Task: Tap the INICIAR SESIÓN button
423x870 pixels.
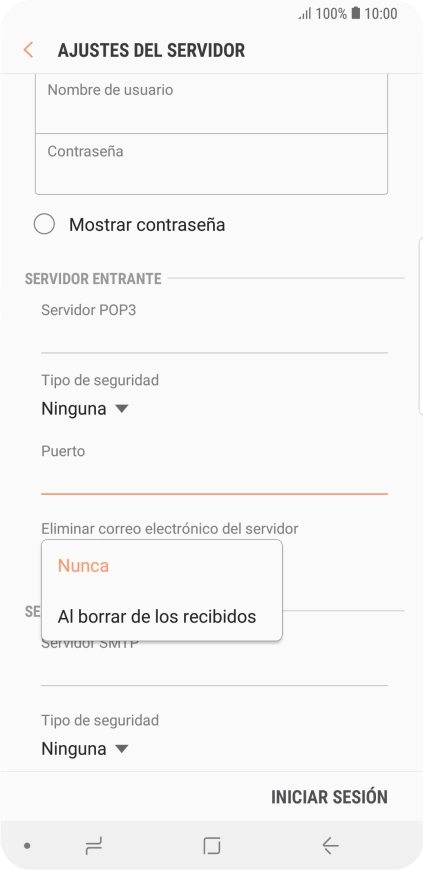Action: [329, 797]
